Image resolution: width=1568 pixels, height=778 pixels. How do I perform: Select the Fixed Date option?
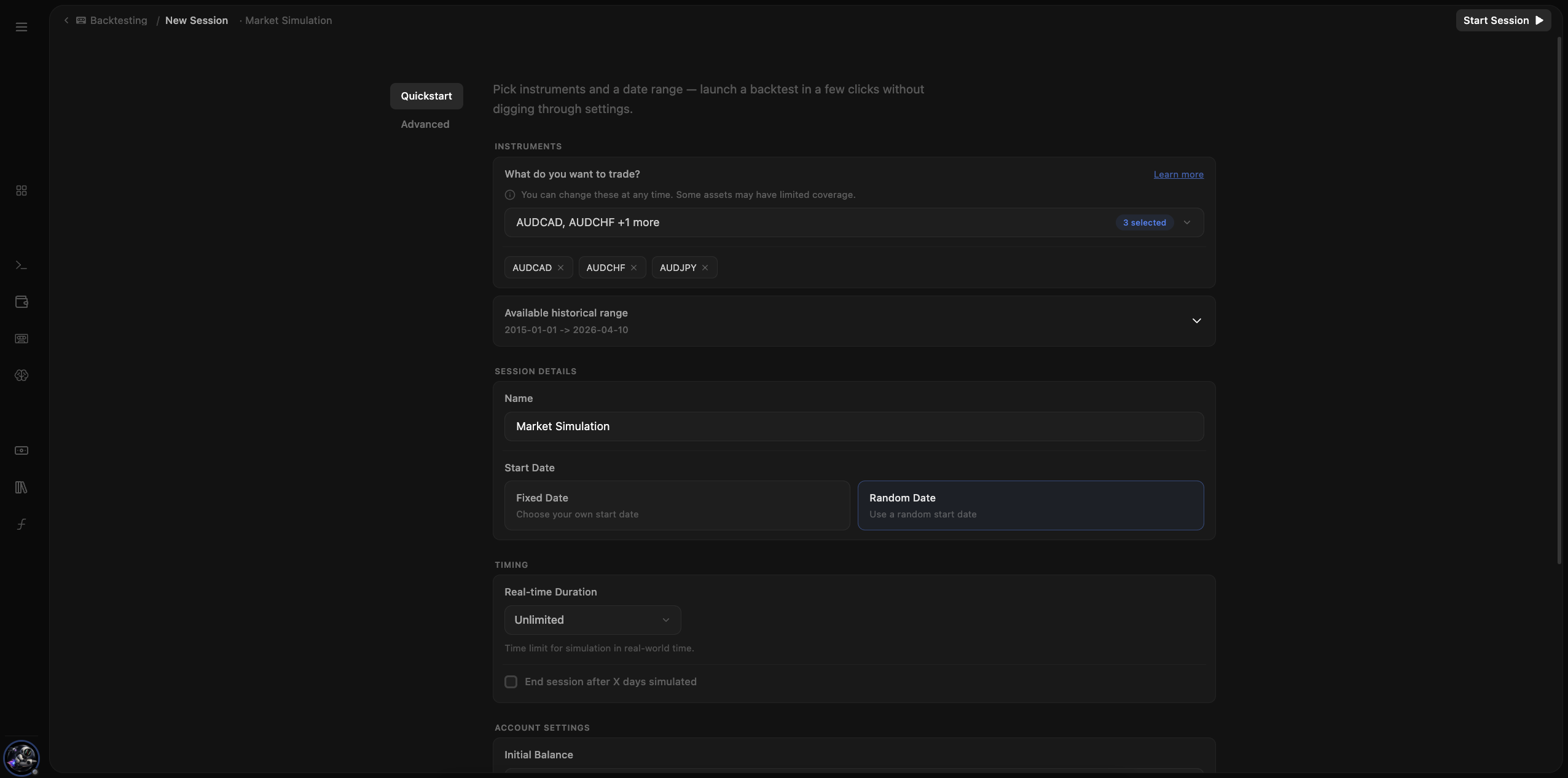tap(677, 505)
